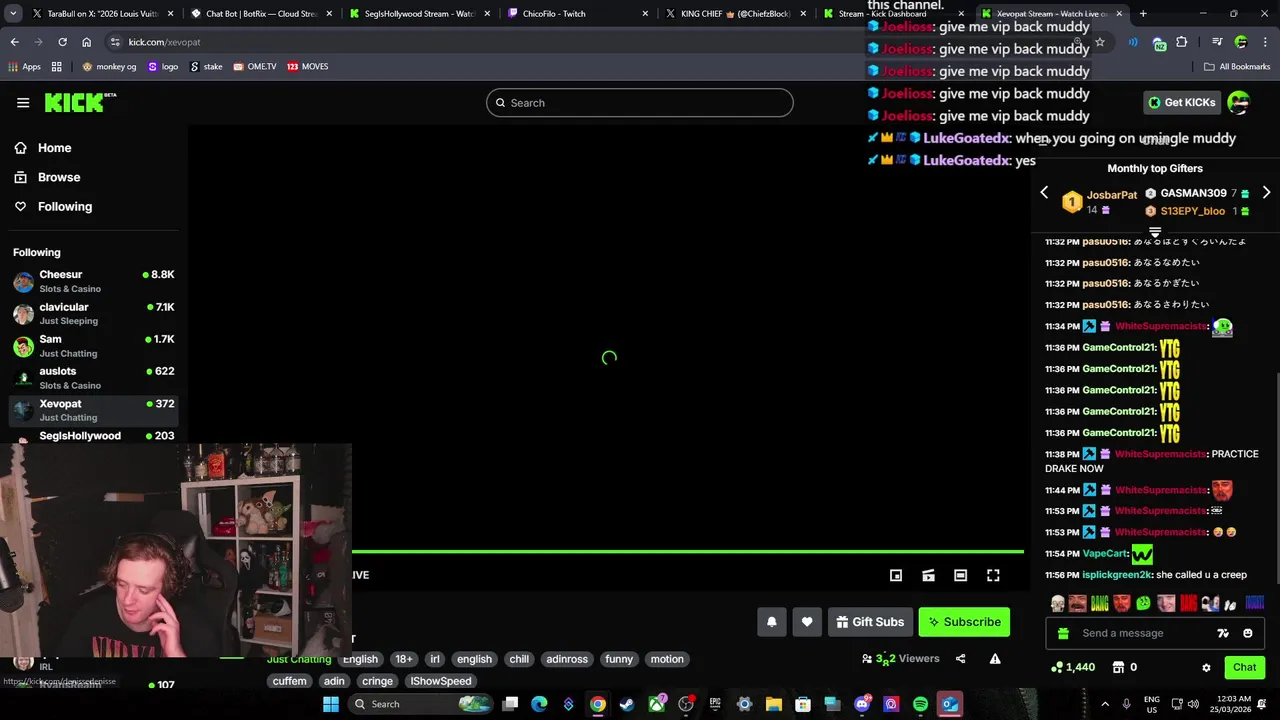Open the Cheesur channel in Following list
1280x720 pixels.
[x=94, y=281]
